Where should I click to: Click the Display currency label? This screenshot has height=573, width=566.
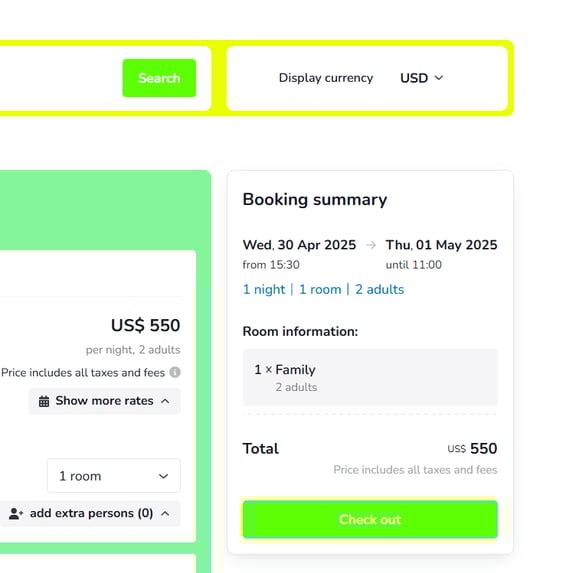(326, 78)
